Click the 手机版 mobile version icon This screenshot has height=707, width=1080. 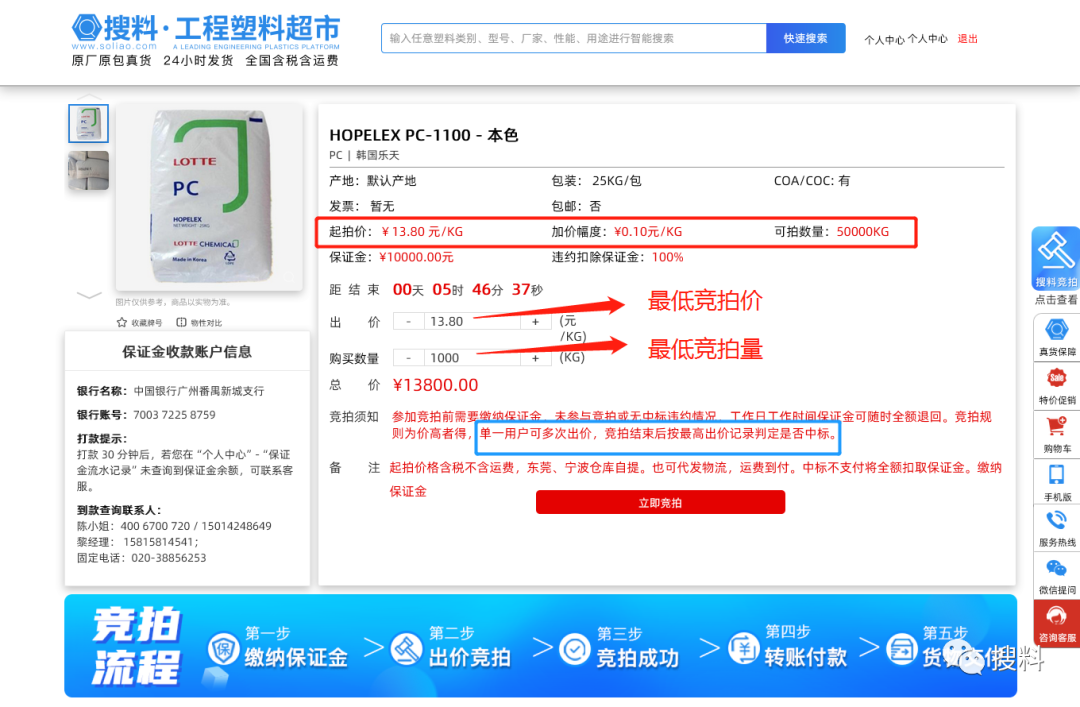1056,475
